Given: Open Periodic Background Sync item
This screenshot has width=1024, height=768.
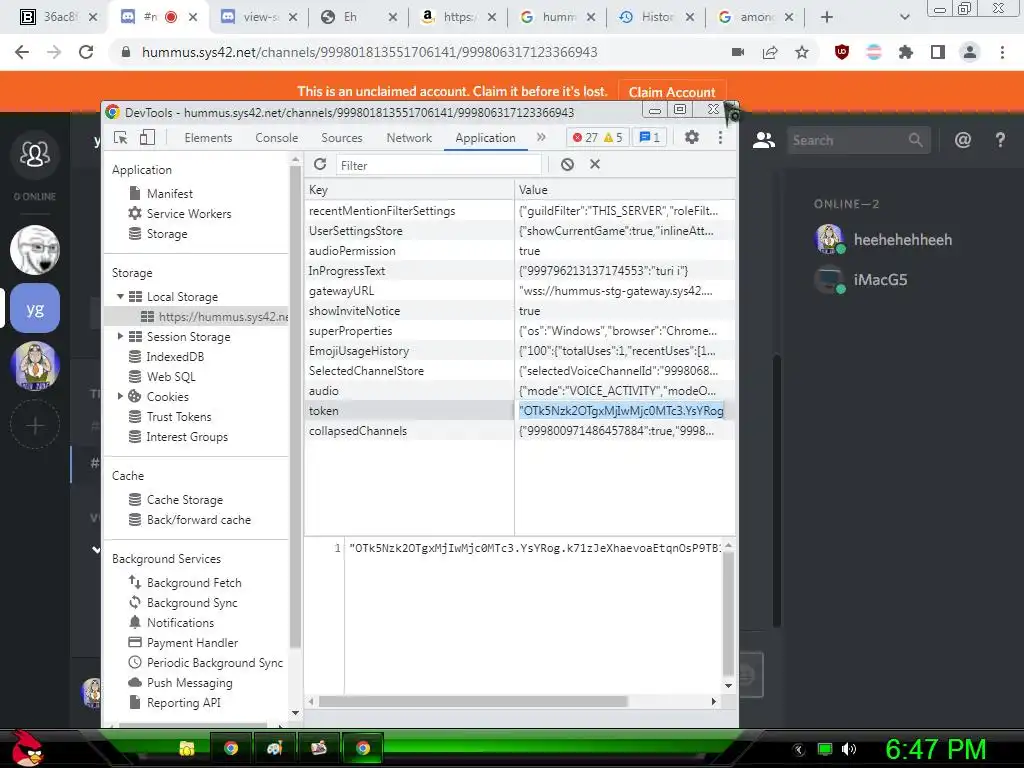Looking at the screenshot, I should [214, 663].
